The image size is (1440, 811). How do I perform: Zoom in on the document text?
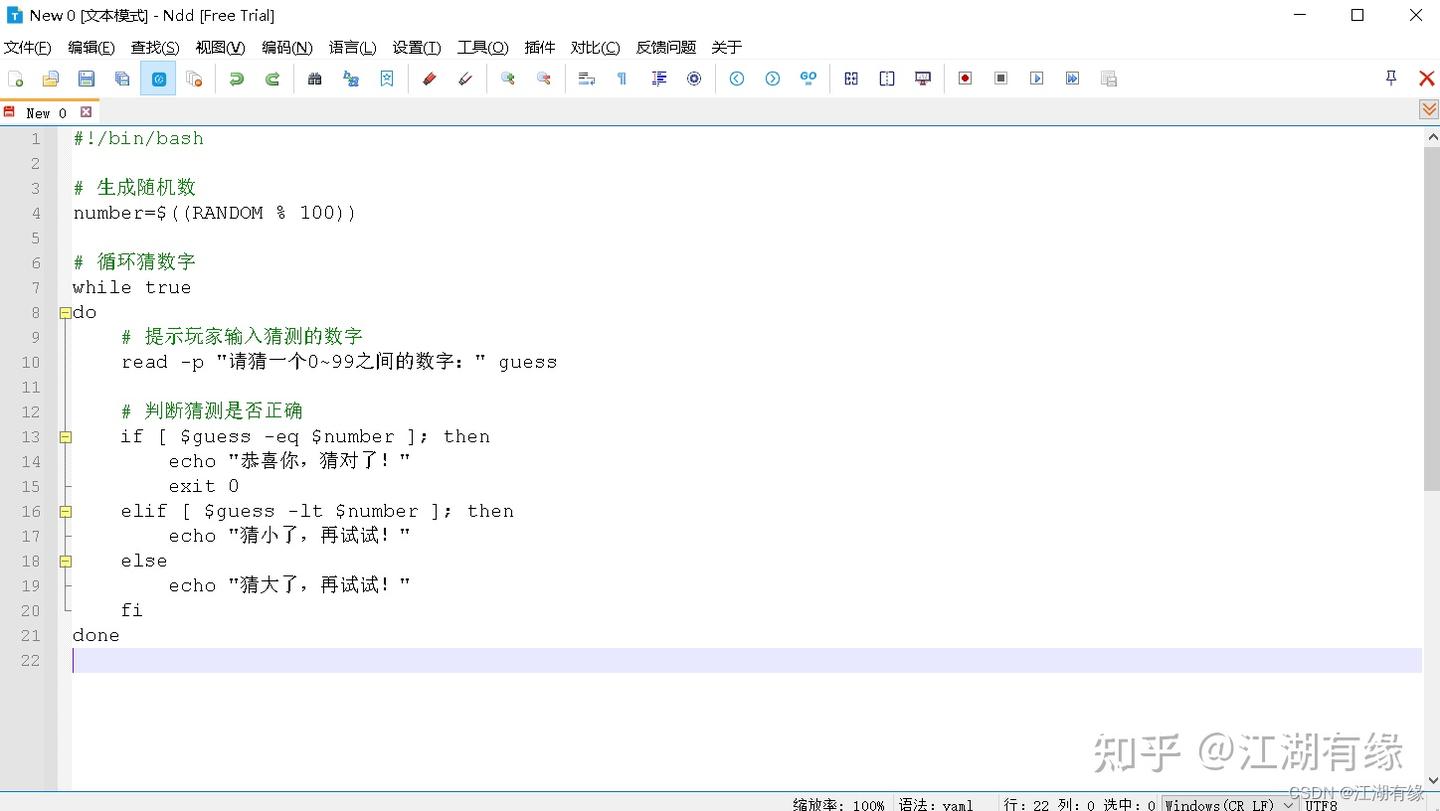pyautogui.click(x=507, y=78)
